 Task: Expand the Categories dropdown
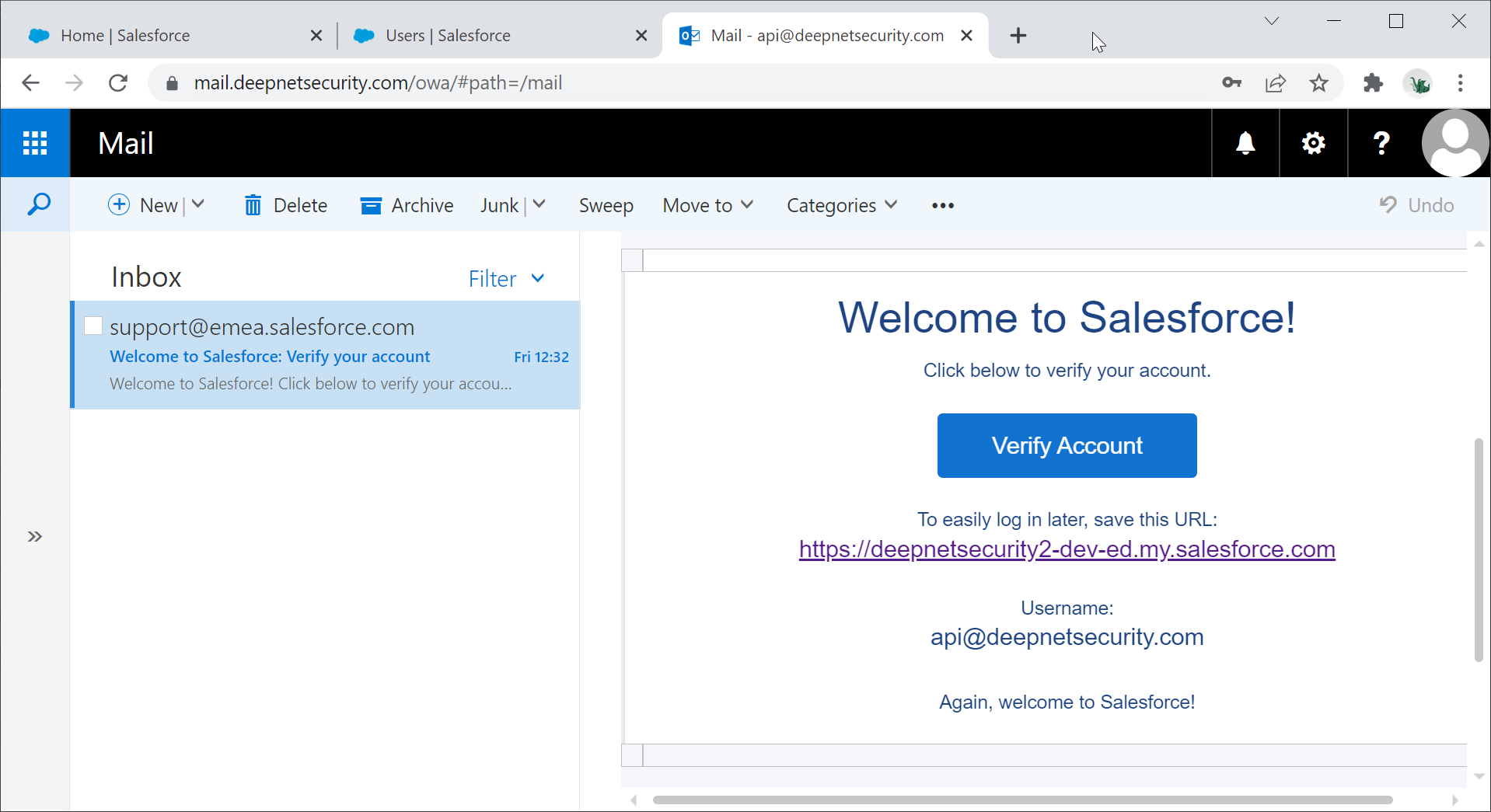pyautogui.click(x=841, y=205)
